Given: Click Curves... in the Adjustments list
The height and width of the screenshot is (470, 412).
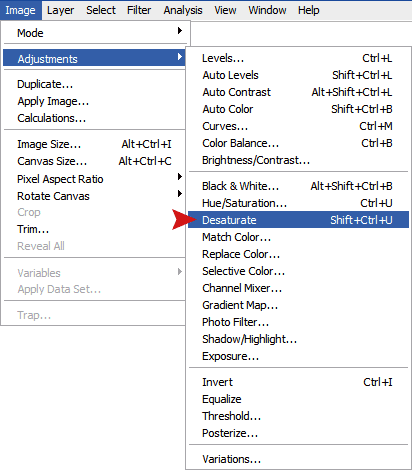Looking at the screenshot, I should 298,126.
